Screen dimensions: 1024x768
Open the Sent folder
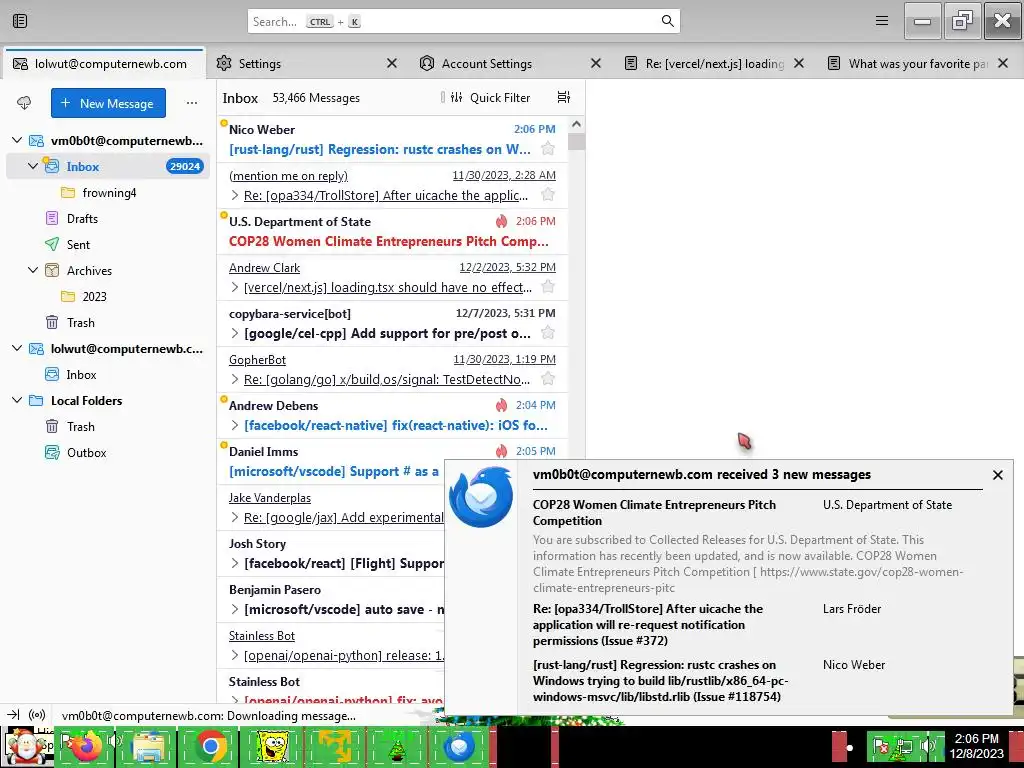click(x=78, y=244)
